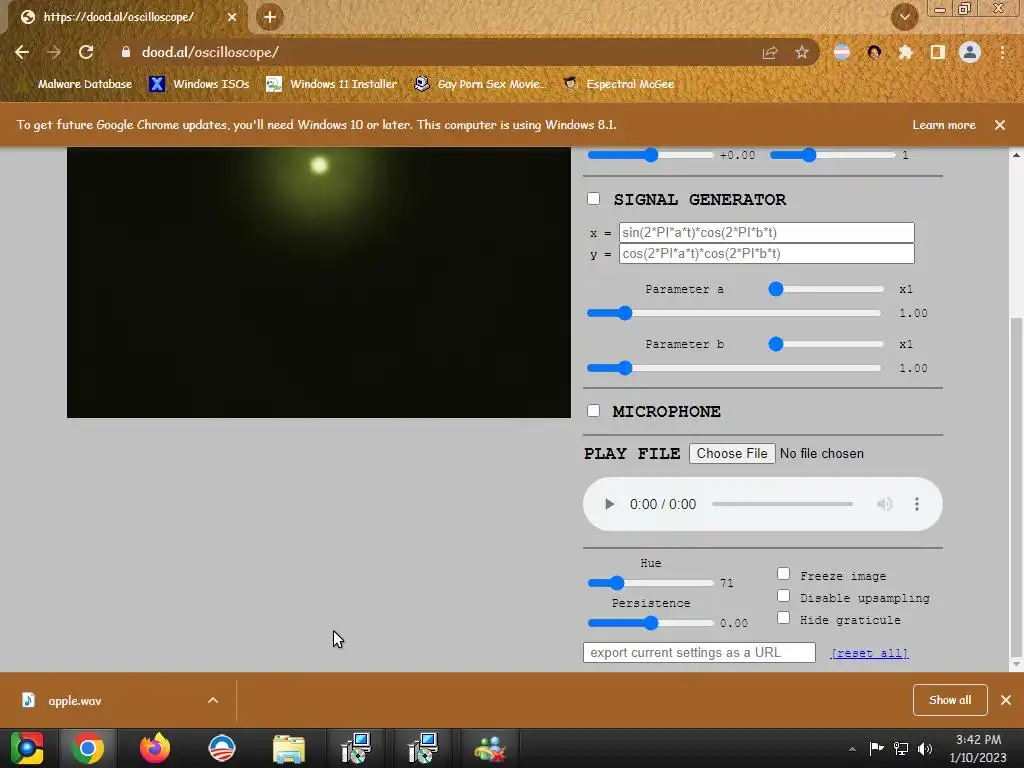Open downloaded apple.wav file
Image resolution: width=1024 pixels, height=768 pixels.
[74, 701]
